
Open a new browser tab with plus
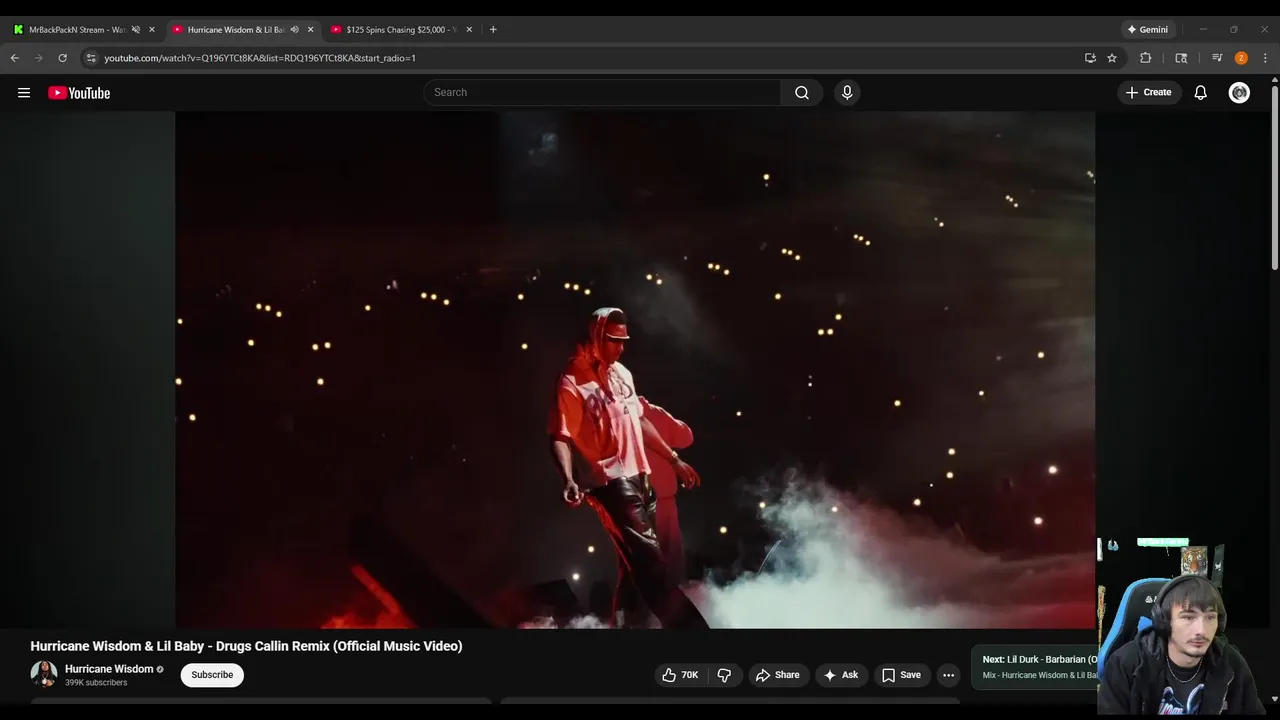[x=493, y=29]
